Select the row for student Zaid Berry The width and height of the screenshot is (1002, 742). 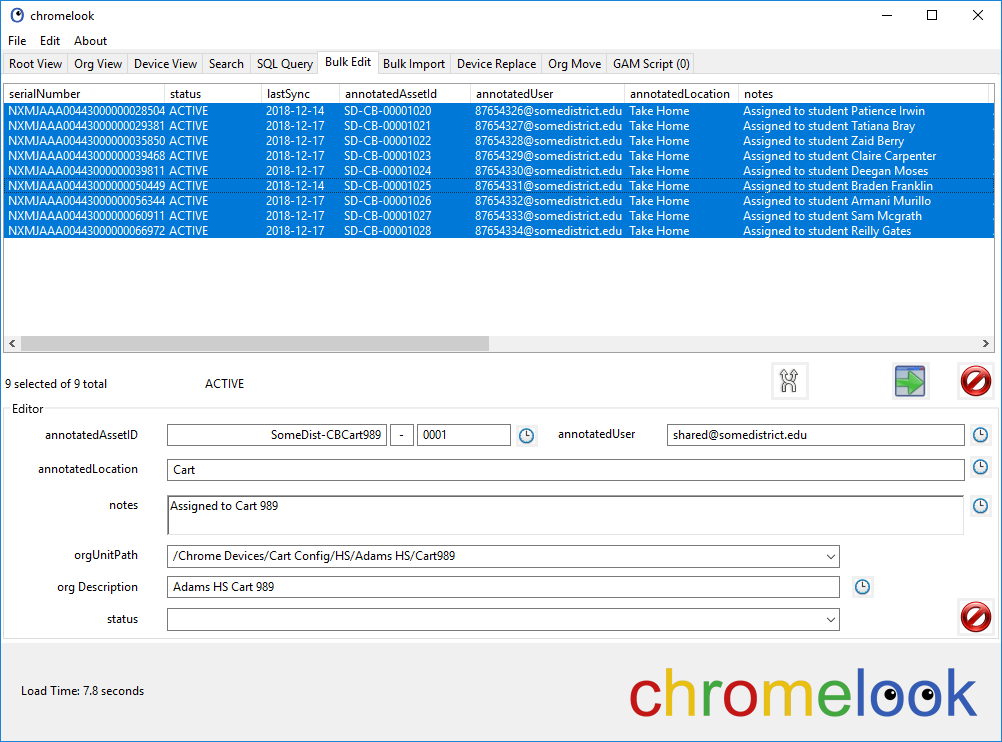coord(498,141)
